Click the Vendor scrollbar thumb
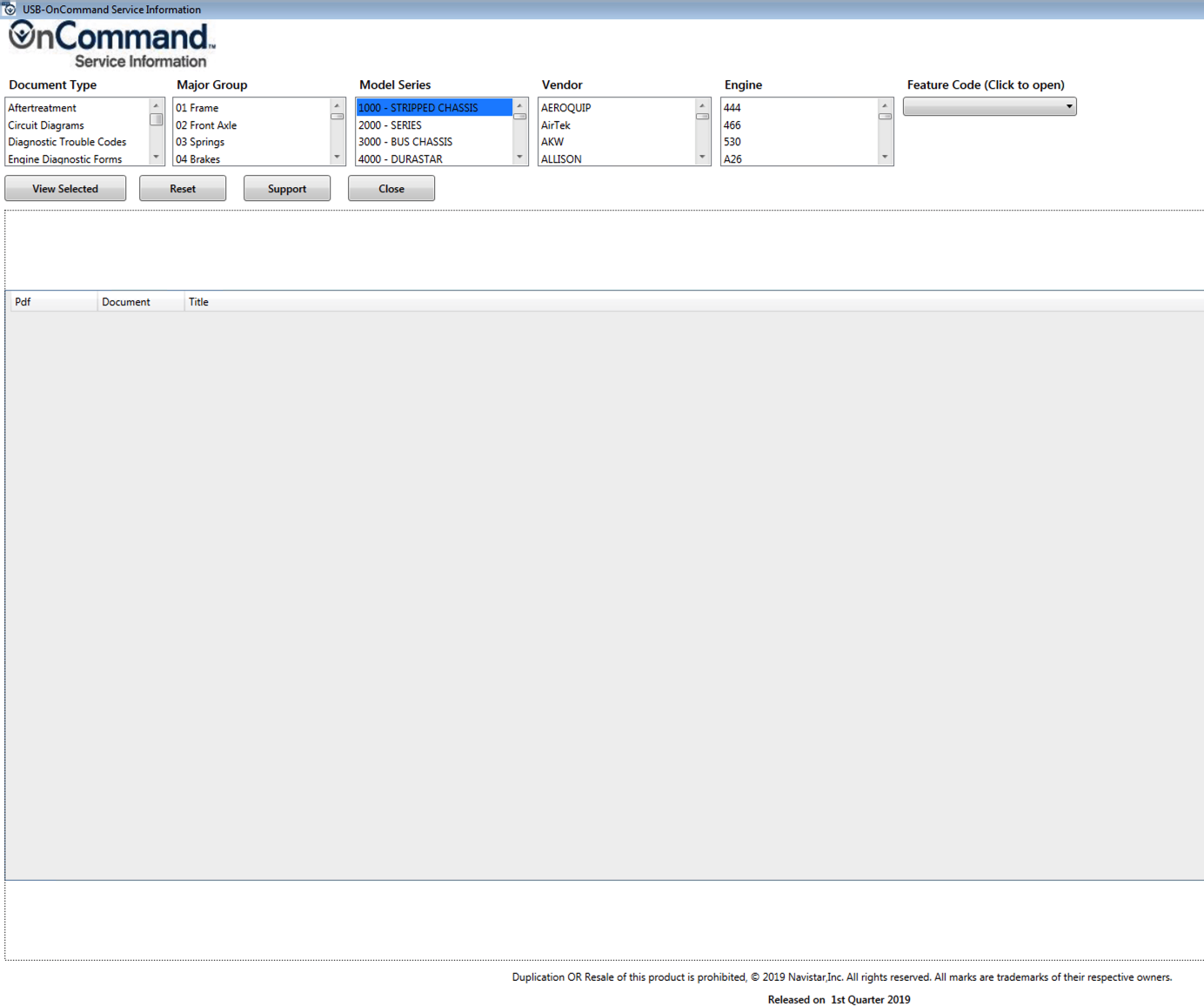Screen dimensions: 1204x1007 point(703,117)
